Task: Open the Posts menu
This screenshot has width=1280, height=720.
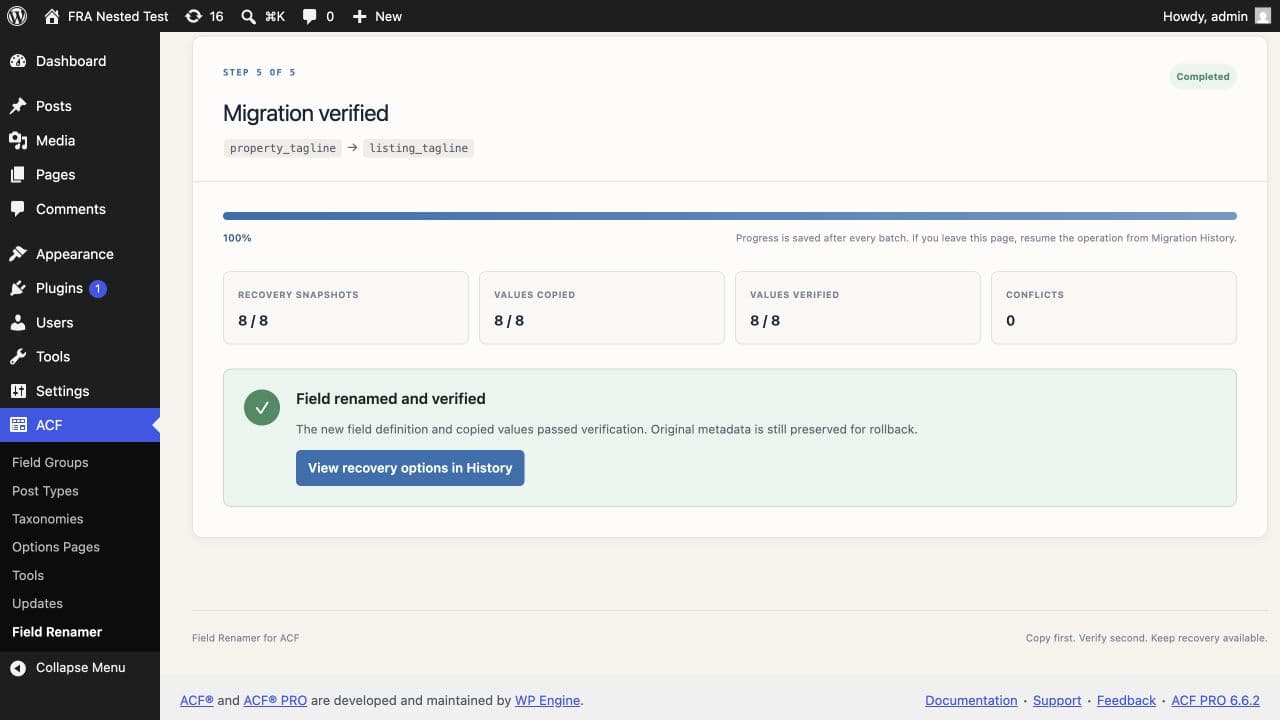Action: pyautogui.click(x=80, y=106)
